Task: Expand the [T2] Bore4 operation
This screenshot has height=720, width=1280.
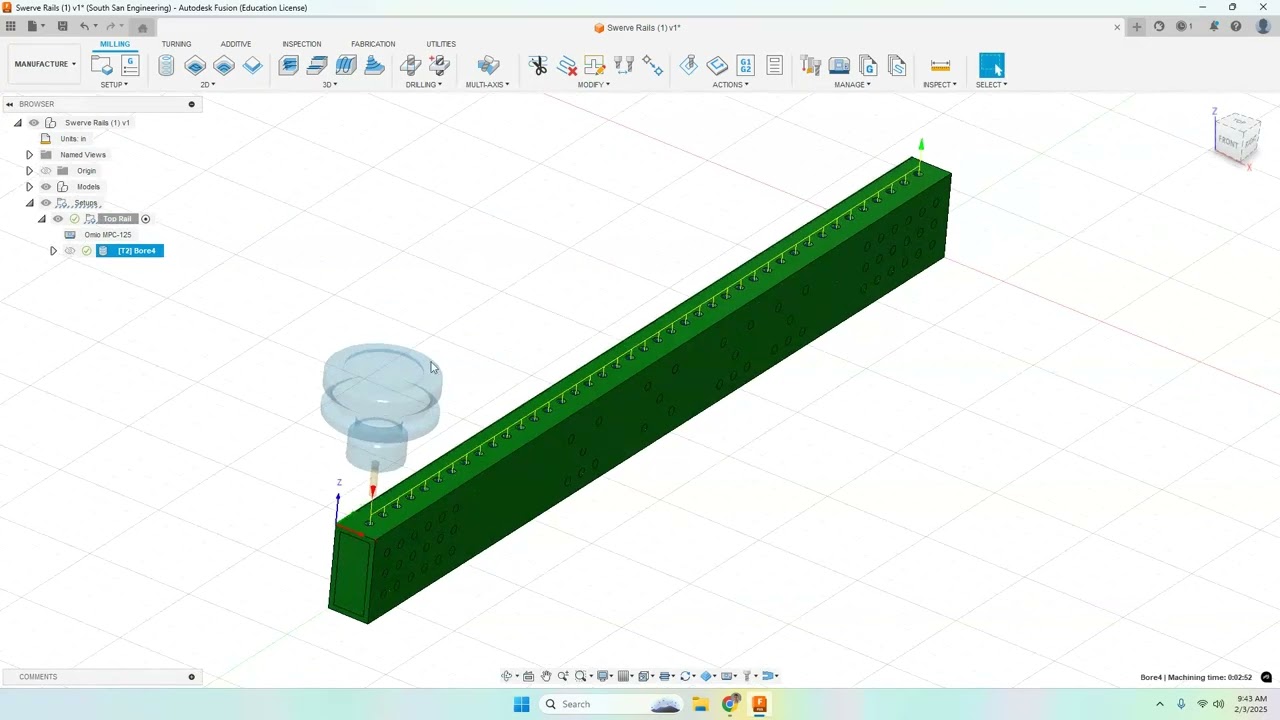Action: 53,251
